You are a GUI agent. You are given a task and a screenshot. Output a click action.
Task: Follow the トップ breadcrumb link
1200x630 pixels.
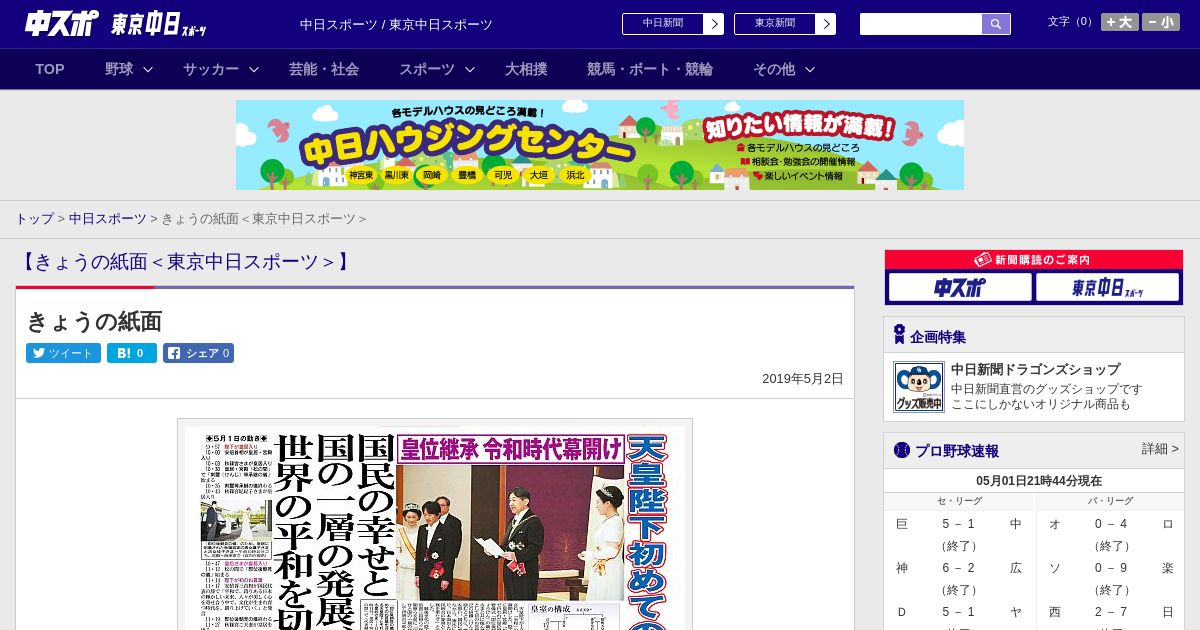34,218
